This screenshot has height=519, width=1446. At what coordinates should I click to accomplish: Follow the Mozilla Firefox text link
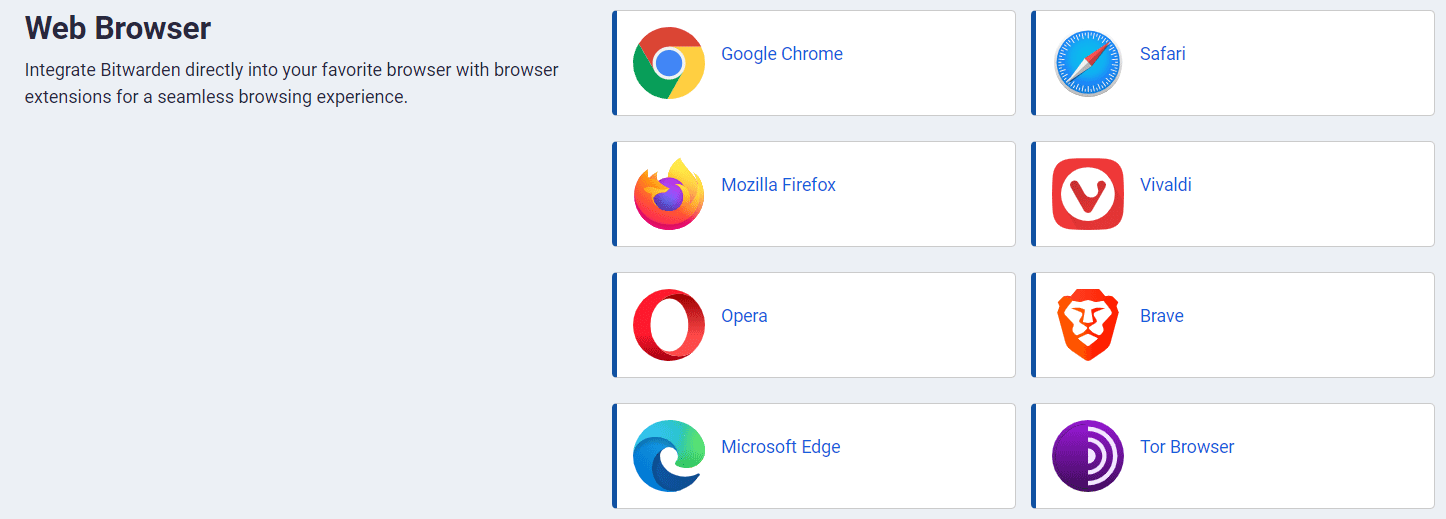point(778,185)
